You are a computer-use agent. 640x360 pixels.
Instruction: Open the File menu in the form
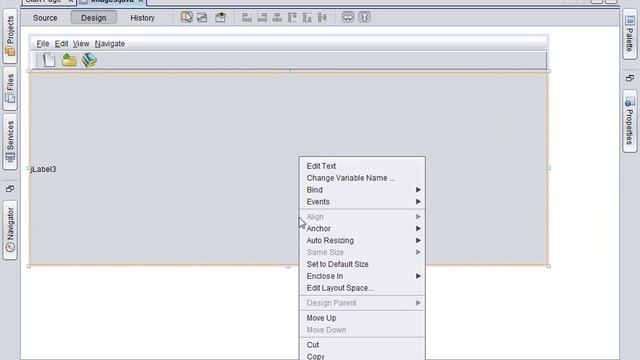[x=43, y=44]
